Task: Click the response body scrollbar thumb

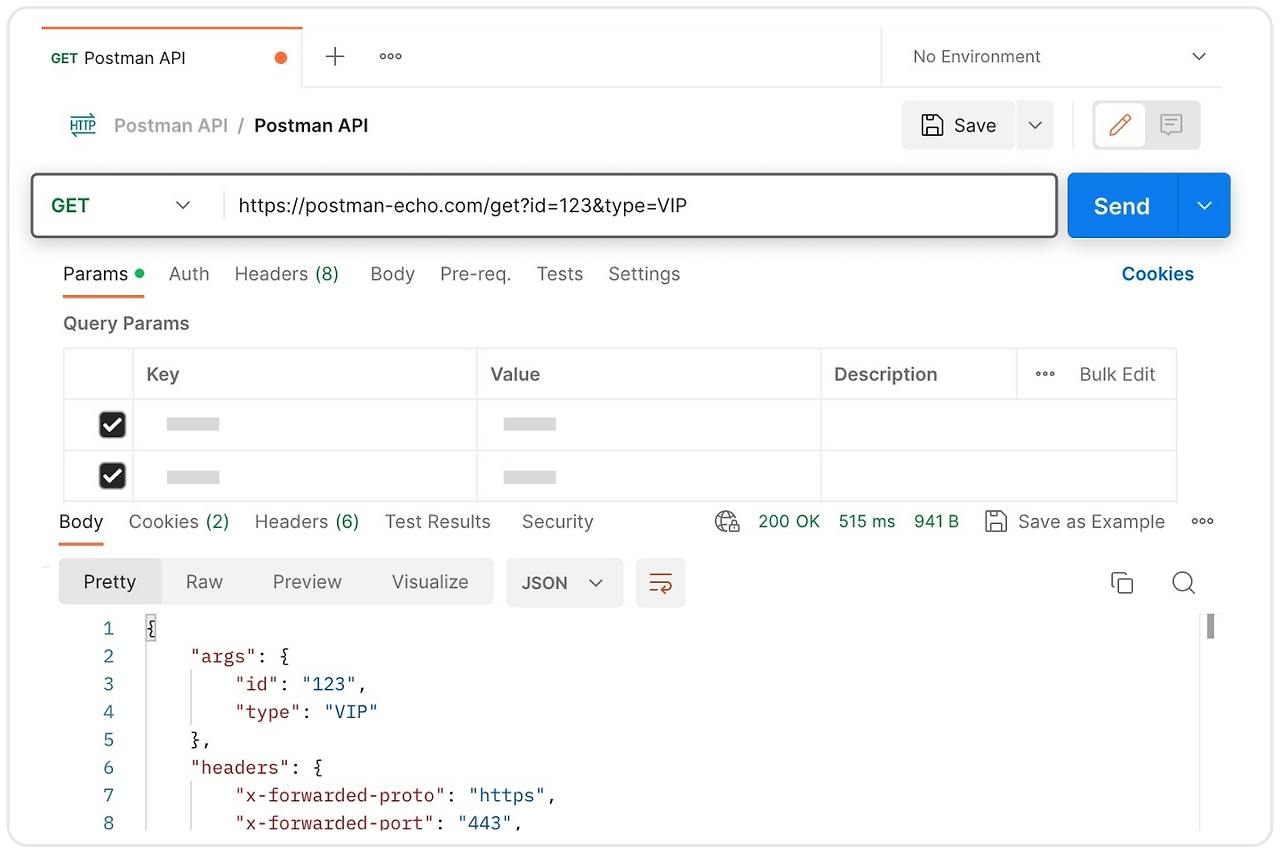Action: point(1210,626)
